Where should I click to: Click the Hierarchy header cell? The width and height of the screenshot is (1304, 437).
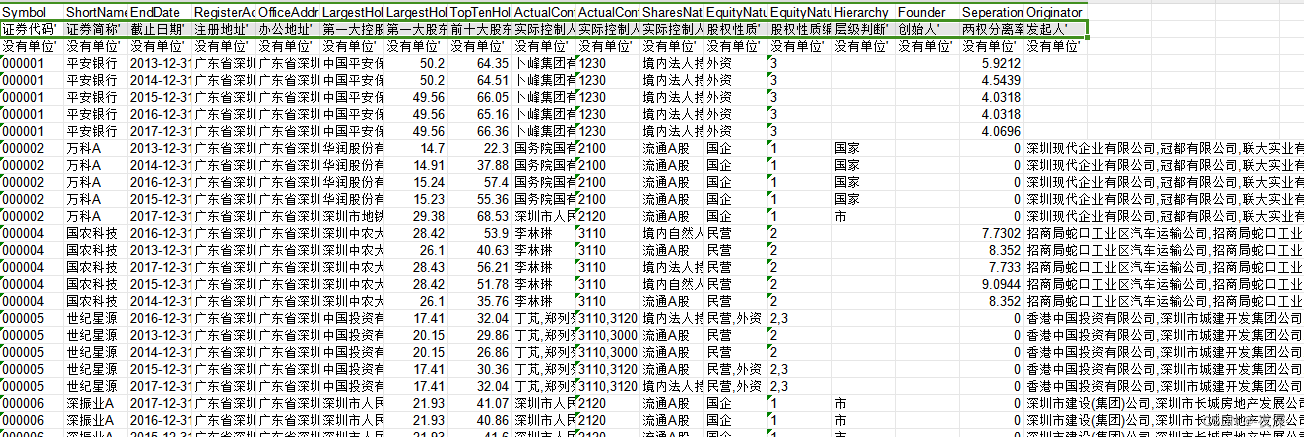point(864,11)
